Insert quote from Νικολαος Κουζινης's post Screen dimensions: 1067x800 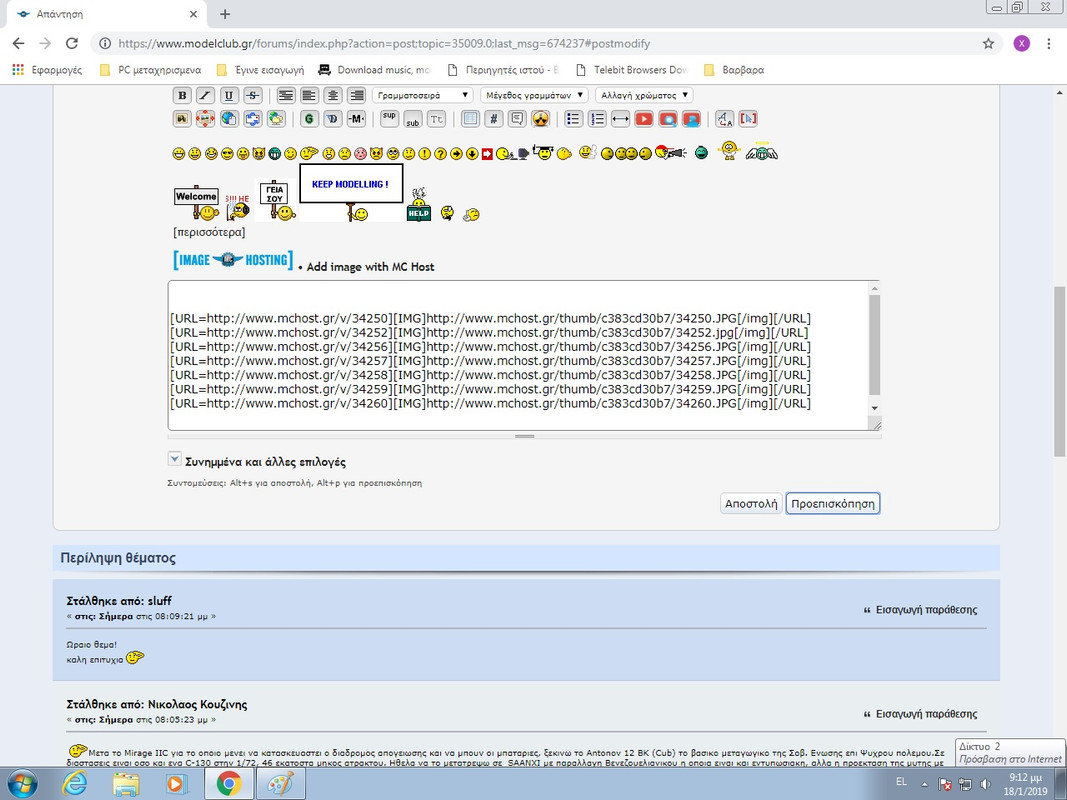coord(920,714)
